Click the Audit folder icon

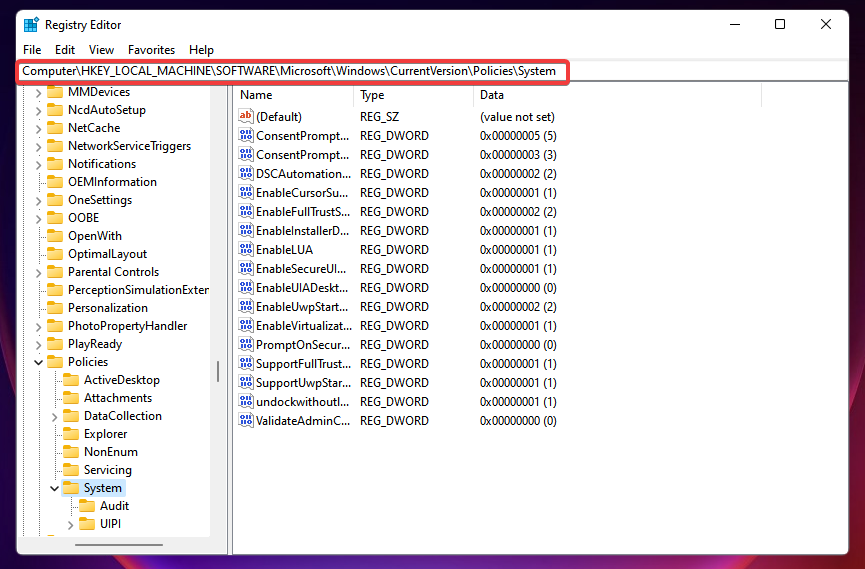[87, 506]
